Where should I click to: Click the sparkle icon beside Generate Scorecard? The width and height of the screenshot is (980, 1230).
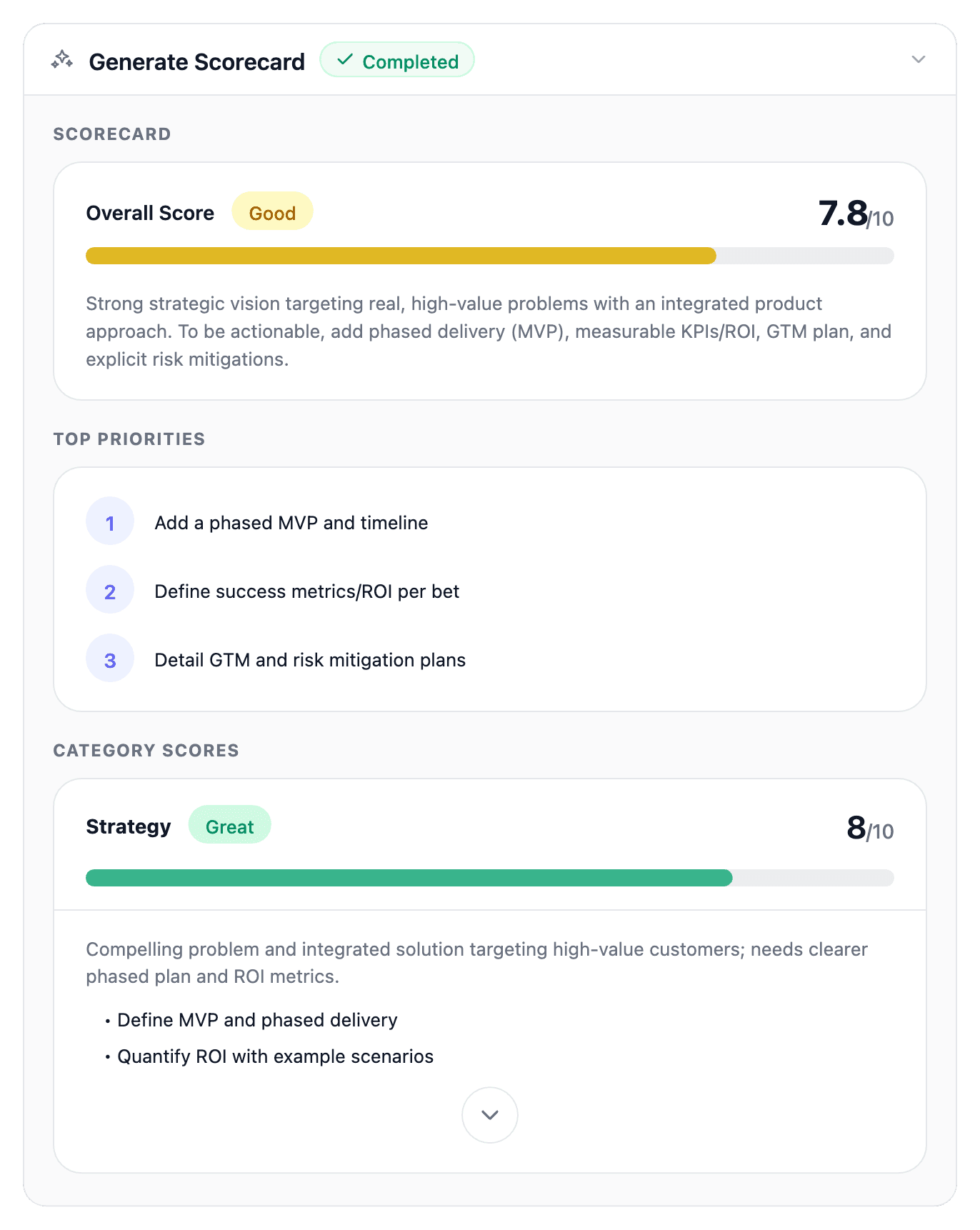tap(63, 61)
